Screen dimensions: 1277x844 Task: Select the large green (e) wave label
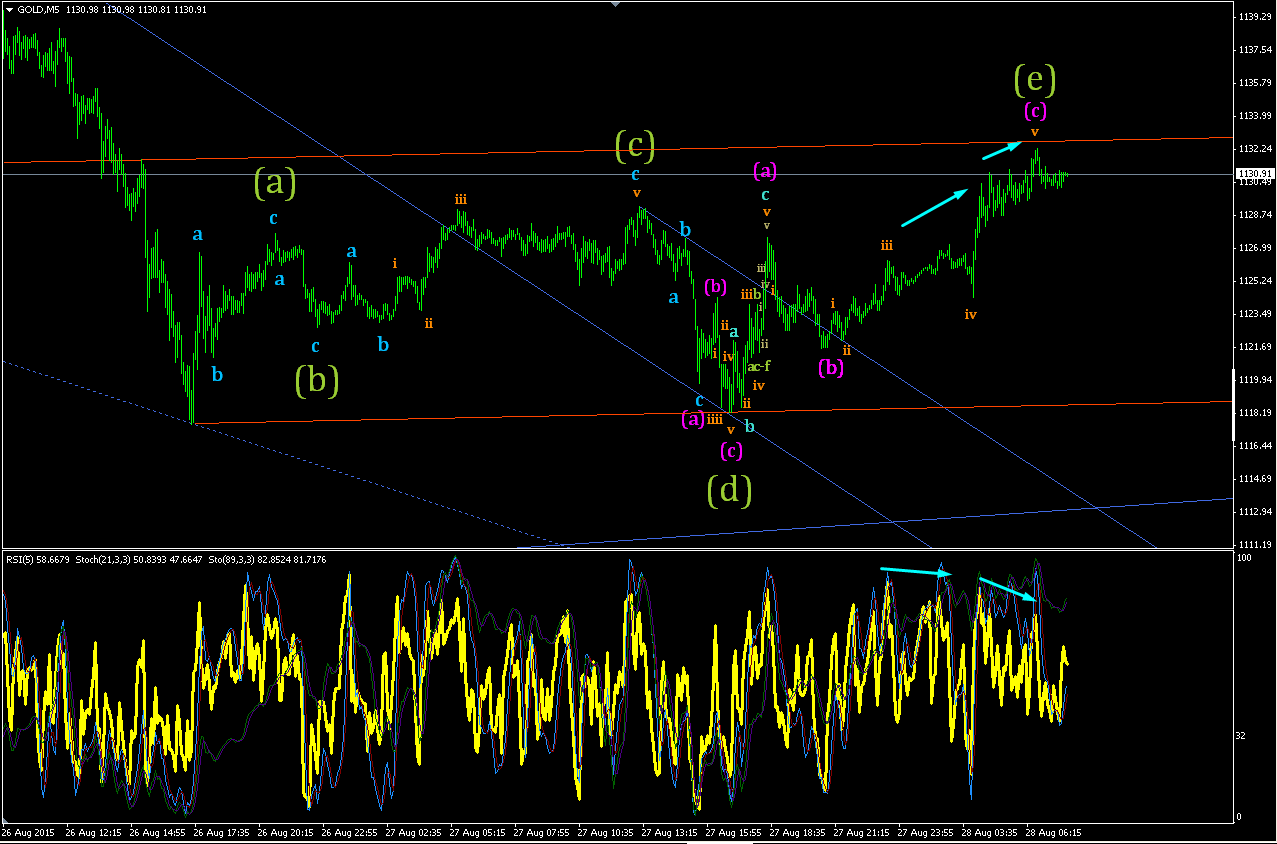pyautogui.click(x=1034, y=78)
